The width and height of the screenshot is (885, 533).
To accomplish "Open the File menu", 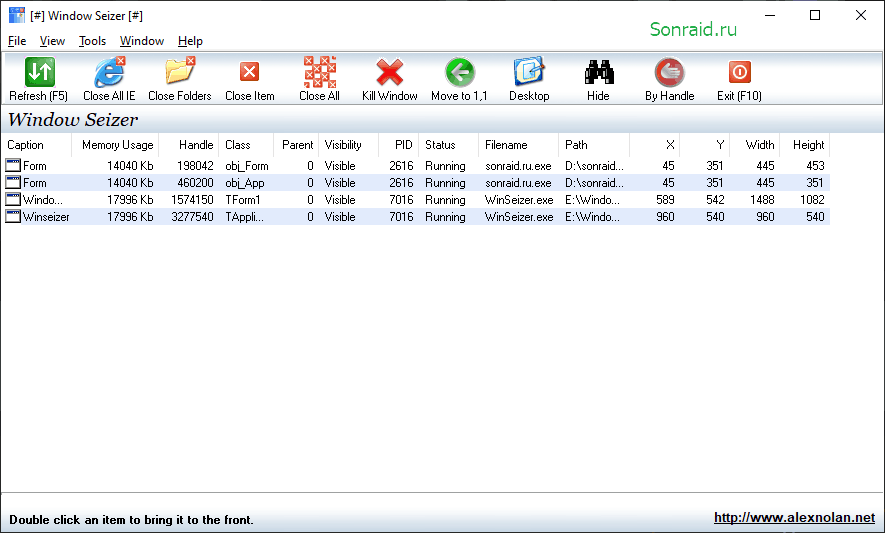I will [17, 41].
